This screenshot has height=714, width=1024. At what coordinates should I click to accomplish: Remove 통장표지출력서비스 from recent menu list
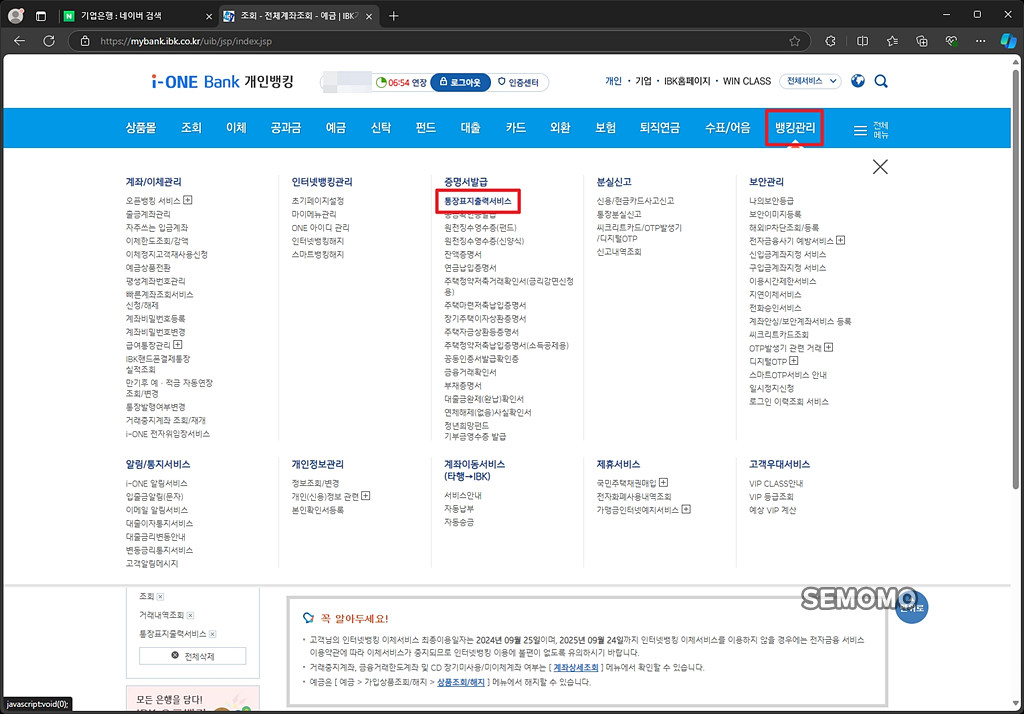tap(212, 634)
